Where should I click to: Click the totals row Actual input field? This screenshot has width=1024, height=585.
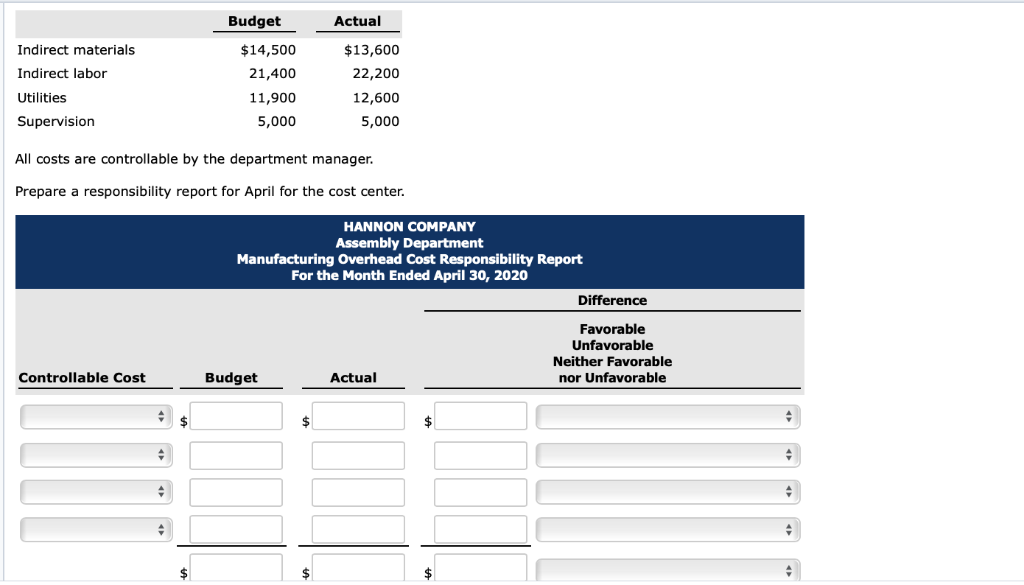point(357,568)
